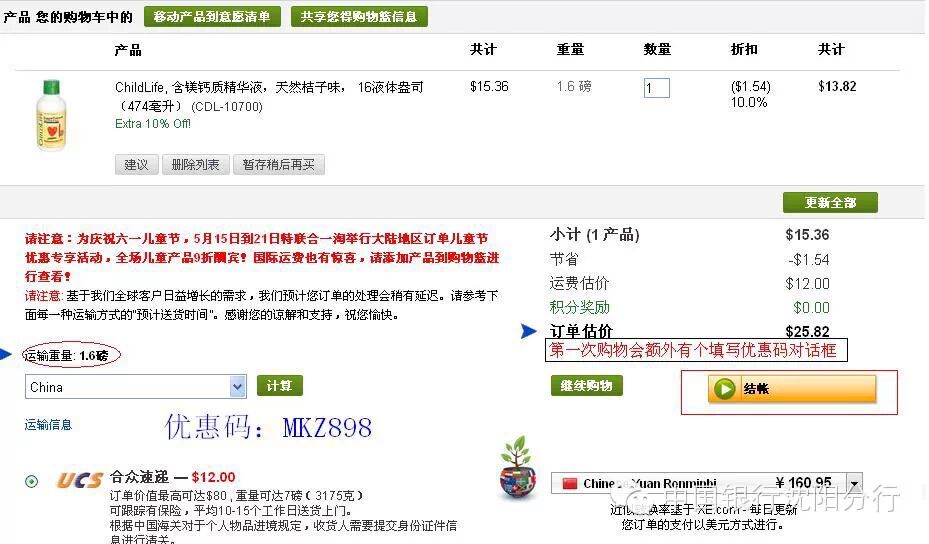929x544 pixels.
Task: Click the Extra 10% Off! text
Action: [153, 124]
